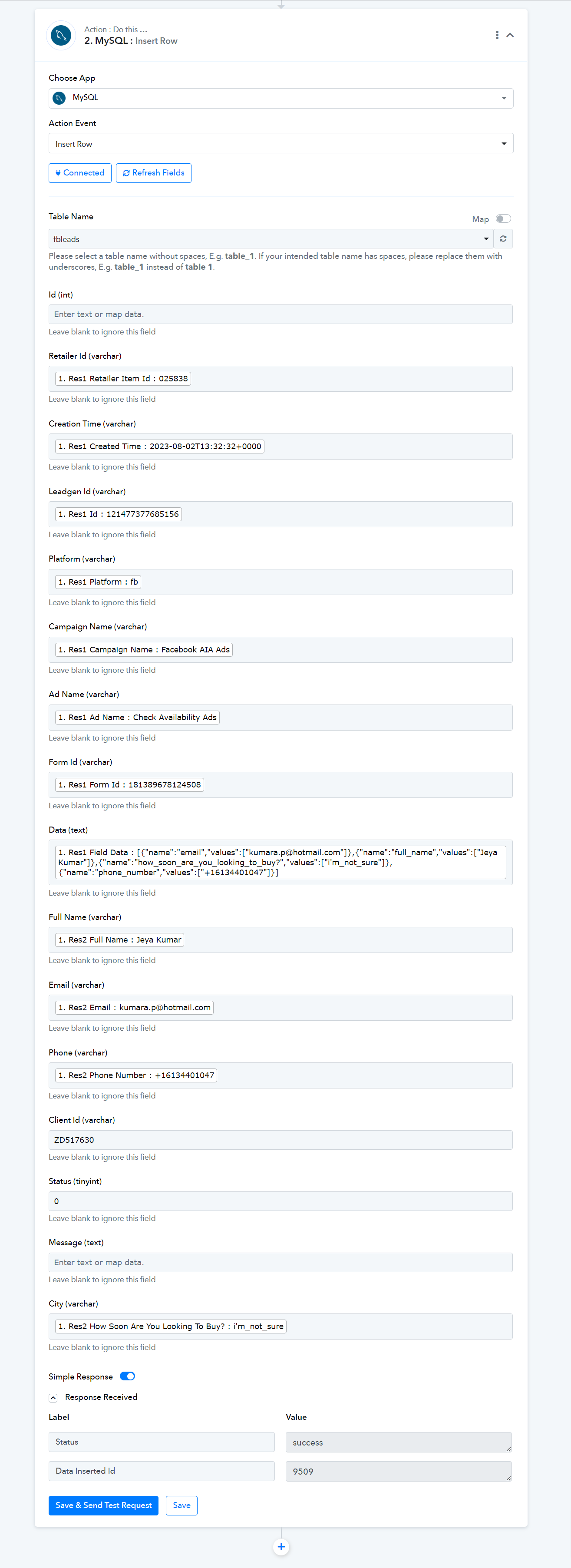Collapse the MySQL action step with the chevron

(x=510, y=35)
